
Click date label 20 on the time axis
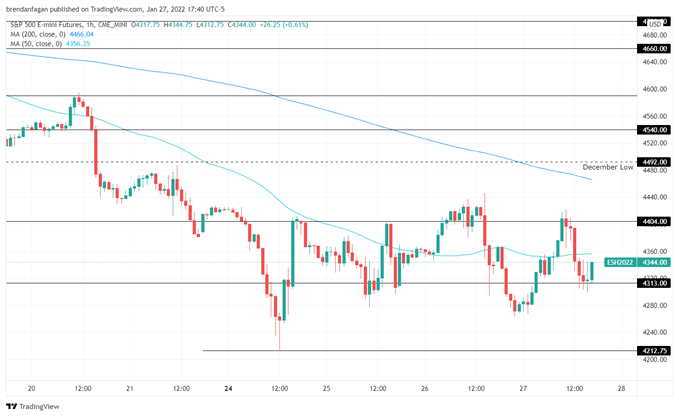(x=32, y=387)
